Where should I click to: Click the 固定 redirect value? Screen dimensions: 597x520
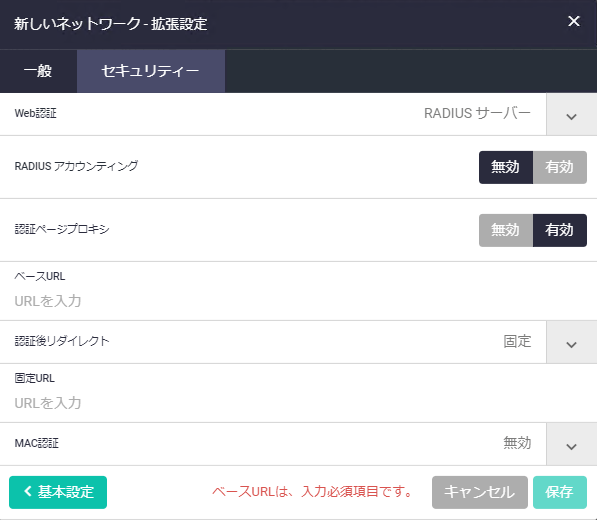click(517, 341)
